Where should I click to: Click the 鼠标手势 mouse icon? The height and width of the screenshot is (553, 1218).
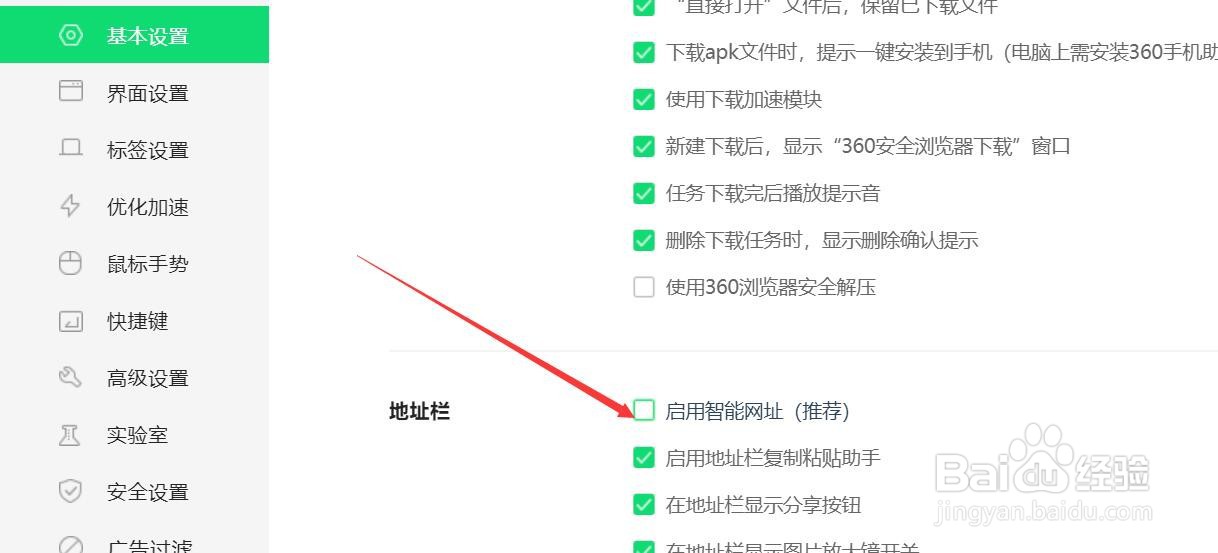point(71,263)
